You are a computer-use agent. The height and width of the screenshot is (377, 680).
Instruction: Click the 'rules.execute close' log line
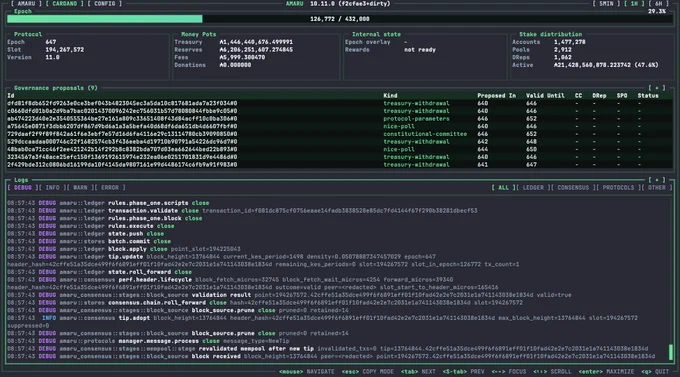[91, 226]
